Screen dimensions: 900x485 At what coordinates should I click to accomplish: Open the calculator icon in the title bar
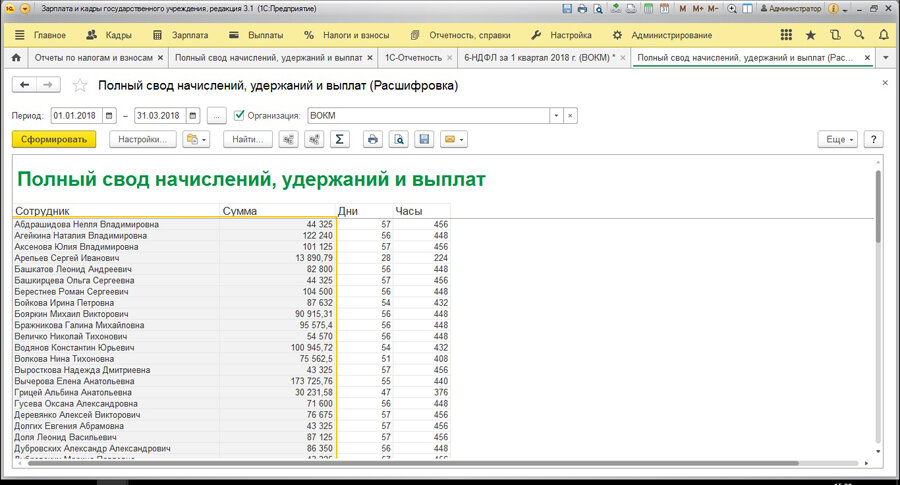point(648,9)
